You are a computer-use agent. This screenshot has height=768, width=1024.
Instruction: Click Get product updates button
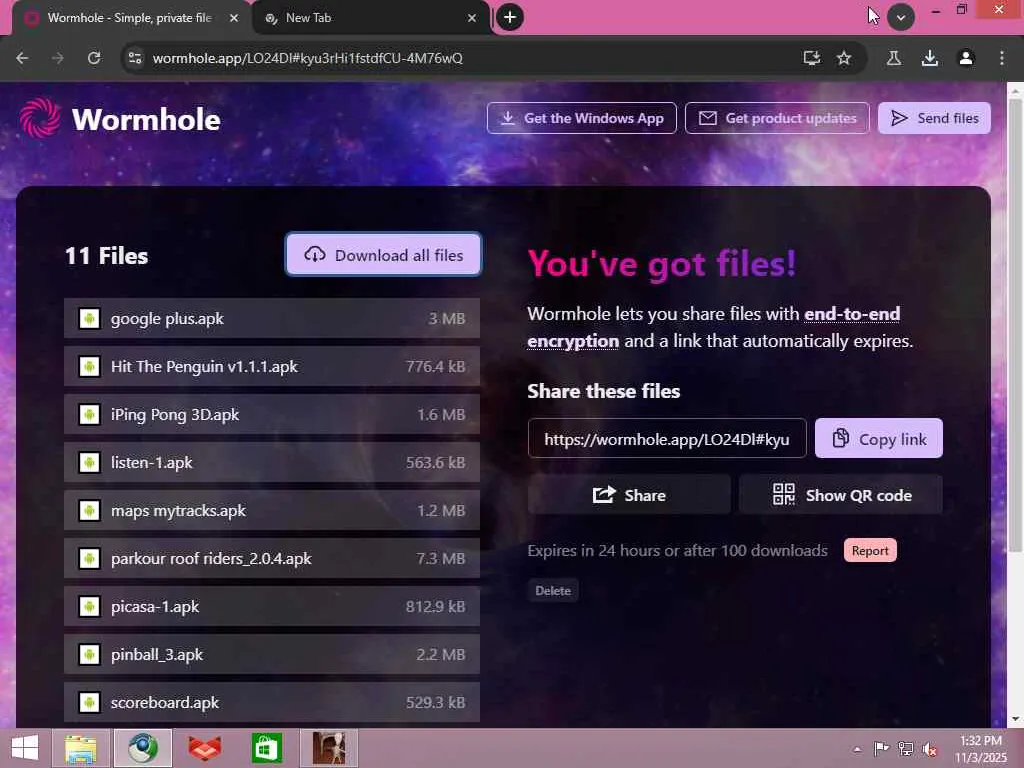777,118
